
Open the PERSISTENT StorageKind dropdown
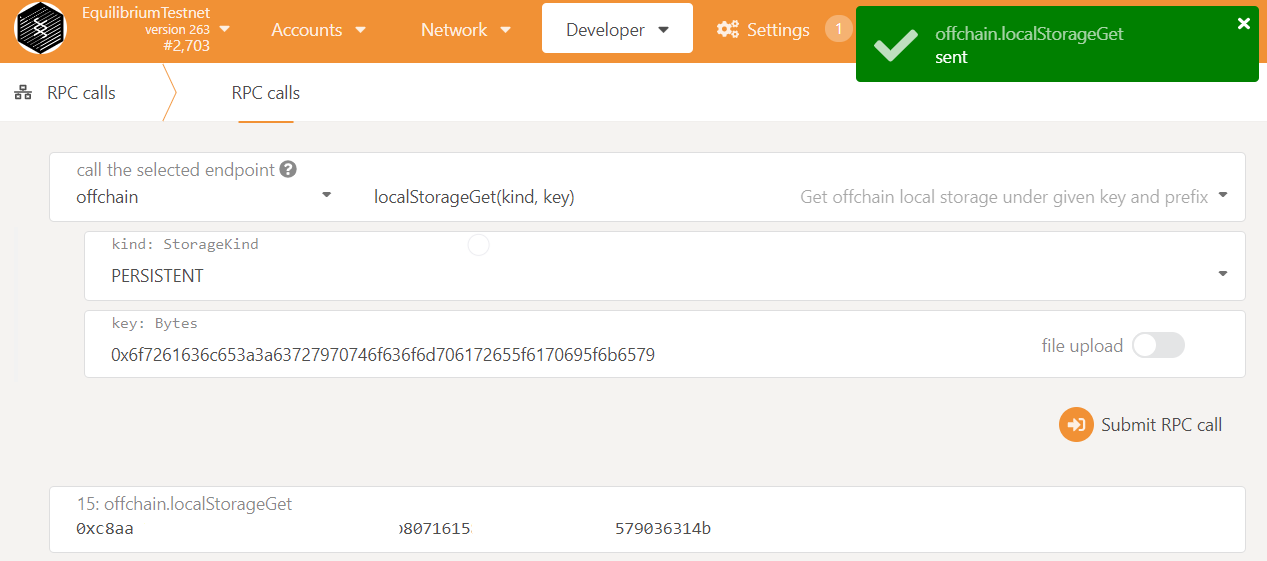(x=664, y=276)
